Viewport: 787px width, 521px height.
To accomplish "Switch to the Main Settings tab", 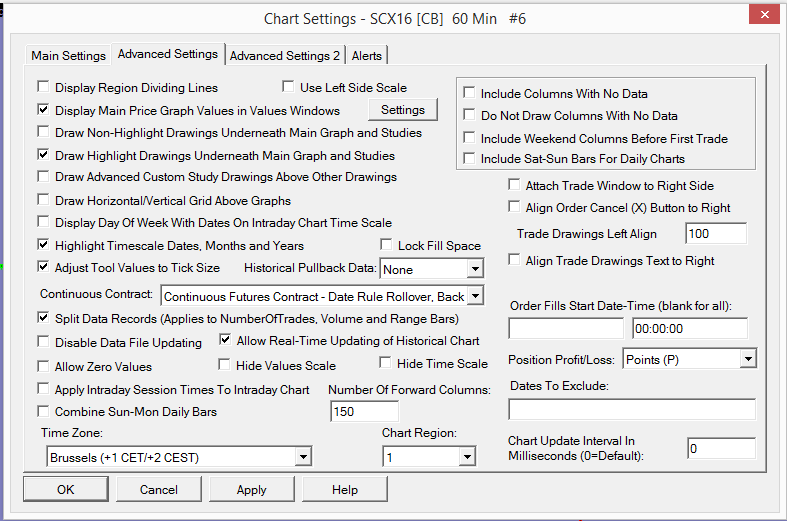I will click(x=68, y=55).
